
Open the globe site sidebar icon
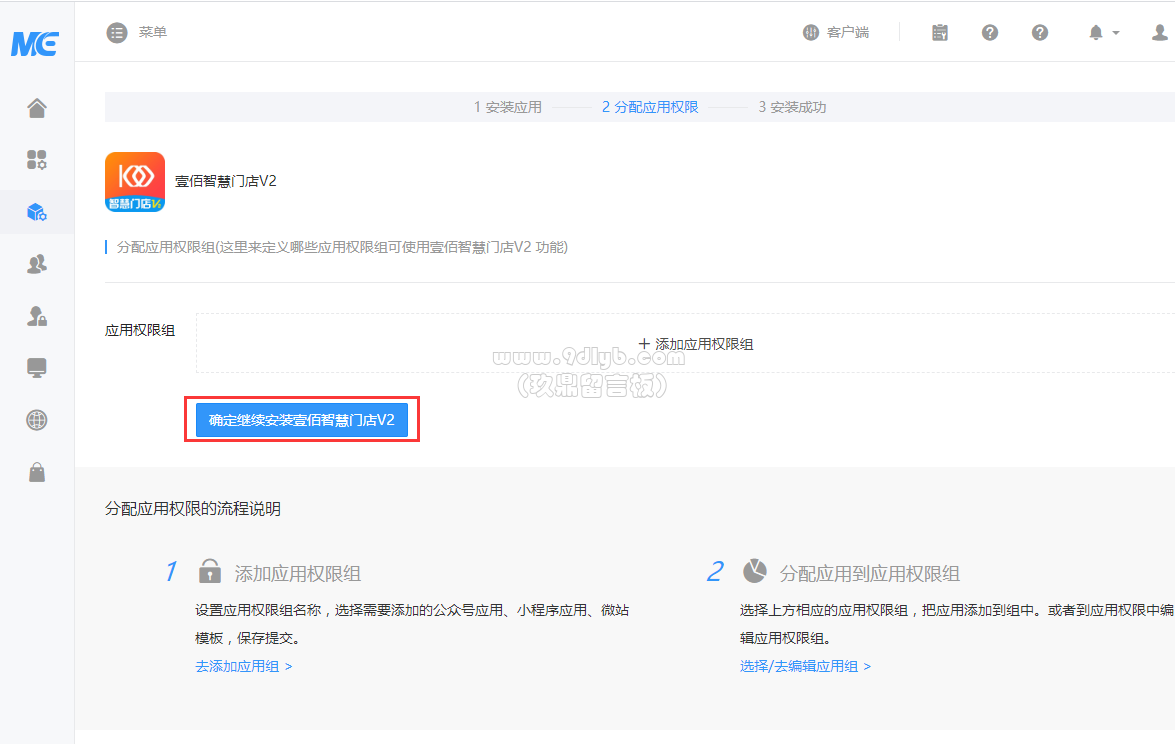coord(37,420)
